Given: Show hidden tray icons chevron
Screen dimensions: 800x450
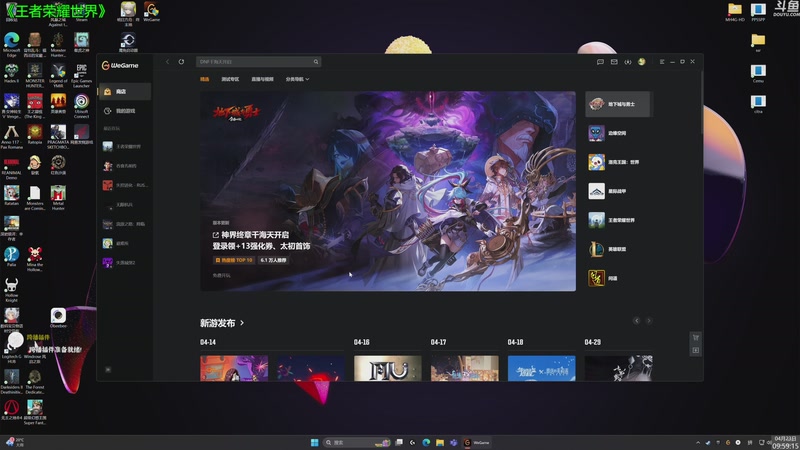Looking at the screenshot, I should tap(697, 442).
